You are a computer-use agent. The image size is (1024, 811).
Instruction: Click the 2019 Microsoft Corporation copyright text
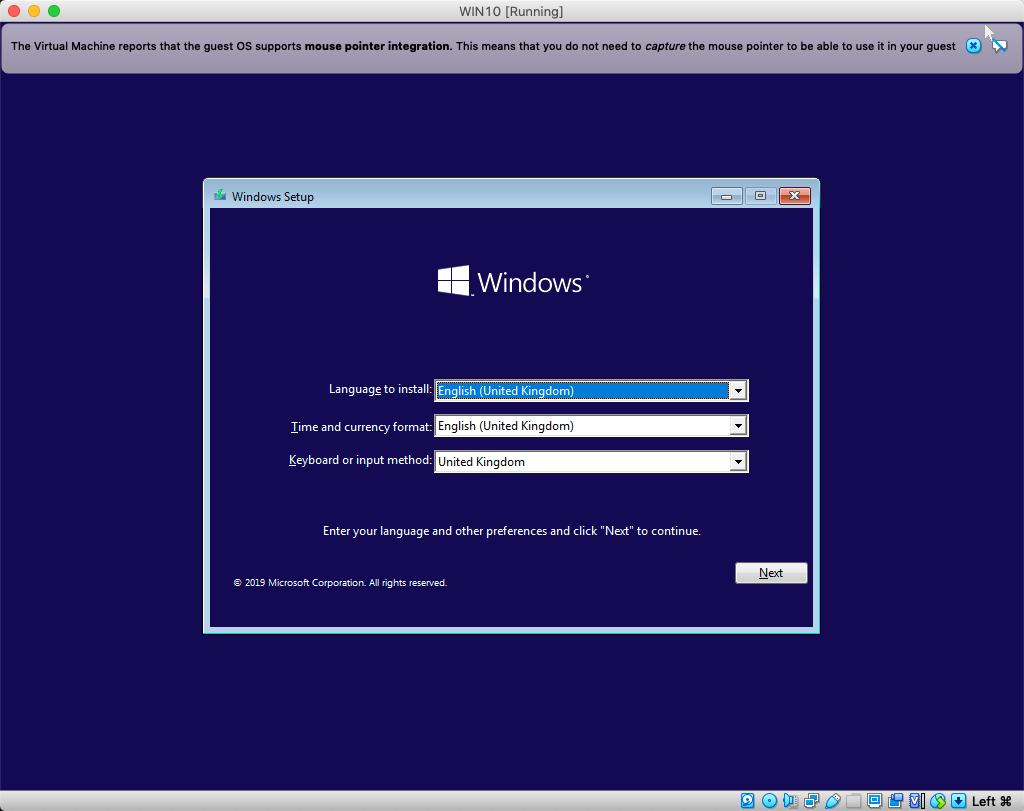pos(340,582)
